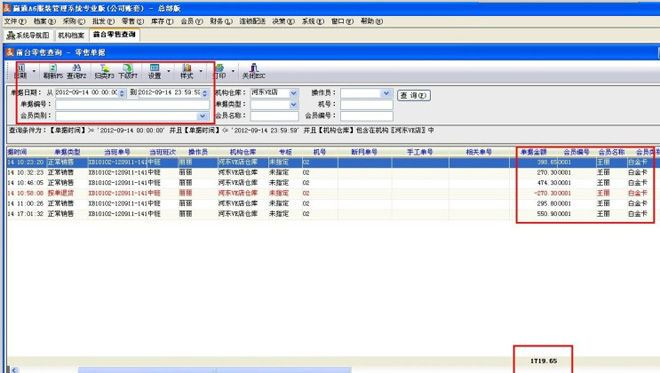Screen dimensions: 660x373
Task: Sort by the 当班单号 column header
Action: point(117,152)
